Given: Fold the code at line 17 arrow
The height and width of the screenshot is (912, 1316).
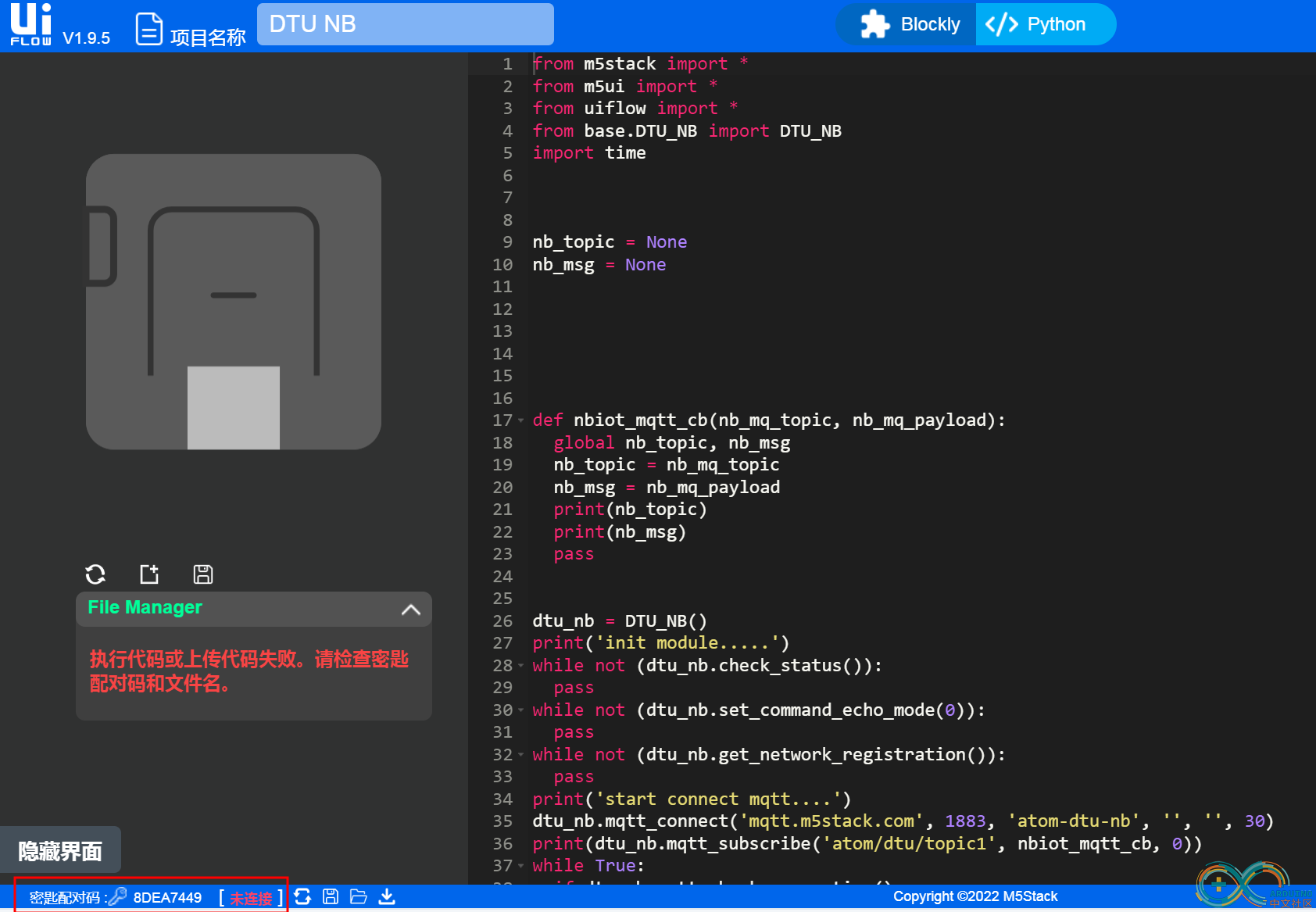Looking at the screenshot, I should (521, 420).
